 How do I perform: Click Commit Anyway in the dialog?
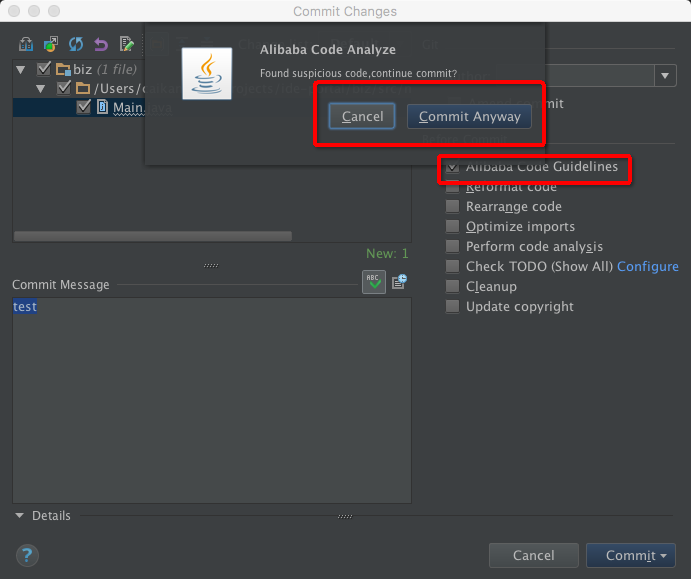coord(469,117)
